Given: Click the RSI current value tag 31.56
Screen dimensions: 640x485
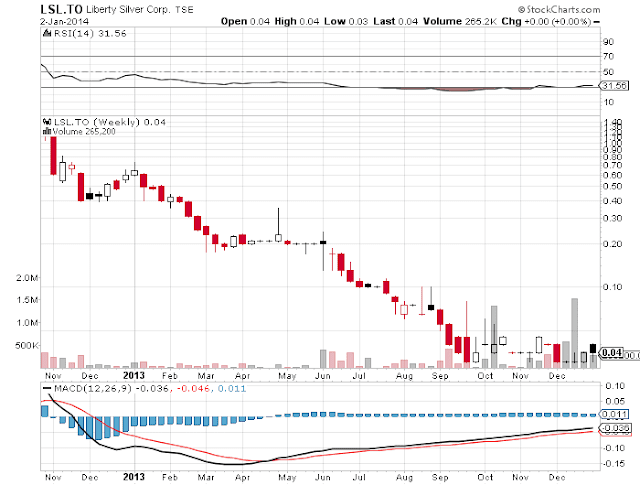Looking at the screenshot, I should [x=614, y=86].
